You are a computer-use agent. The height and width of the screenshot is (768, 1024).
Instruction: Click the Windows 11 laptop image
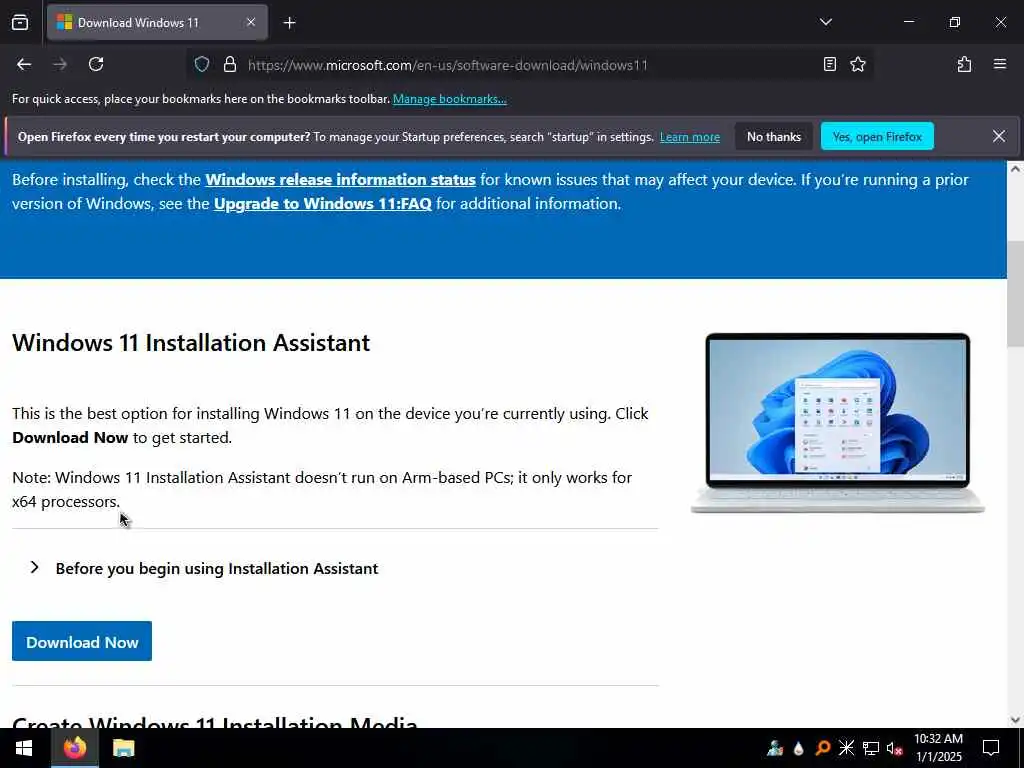pyautogui.click(x=838, y=423)
